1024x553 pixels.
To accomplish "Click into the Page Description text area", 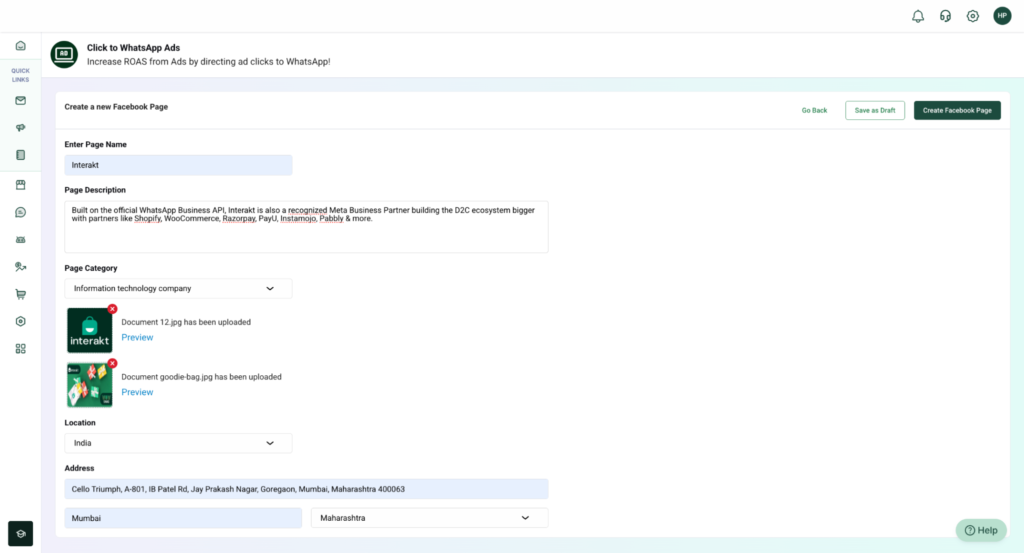I will pyautogui.click(x=306, y=227).
